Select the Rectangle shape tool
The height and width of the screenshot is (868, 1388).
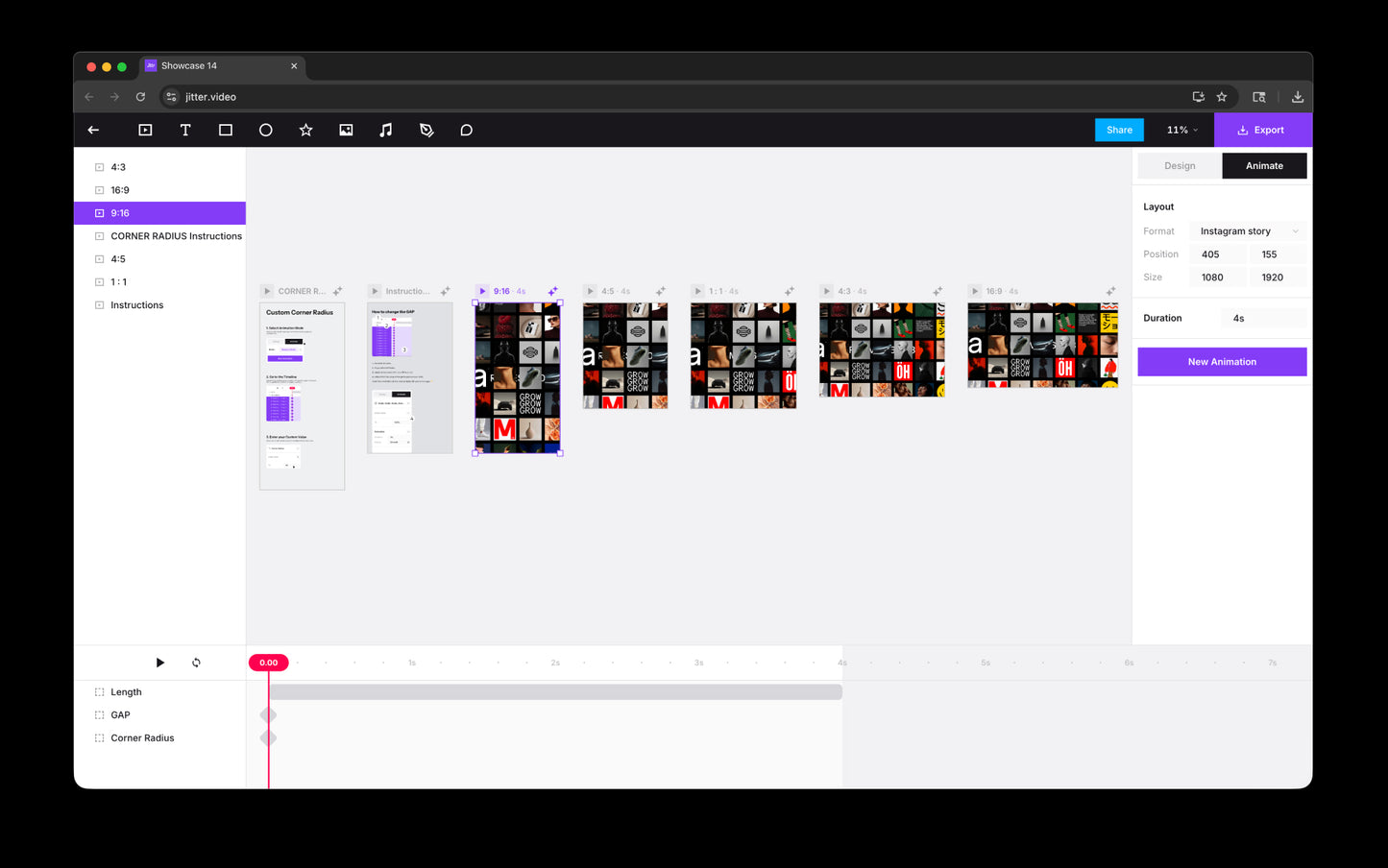point(226,130)
